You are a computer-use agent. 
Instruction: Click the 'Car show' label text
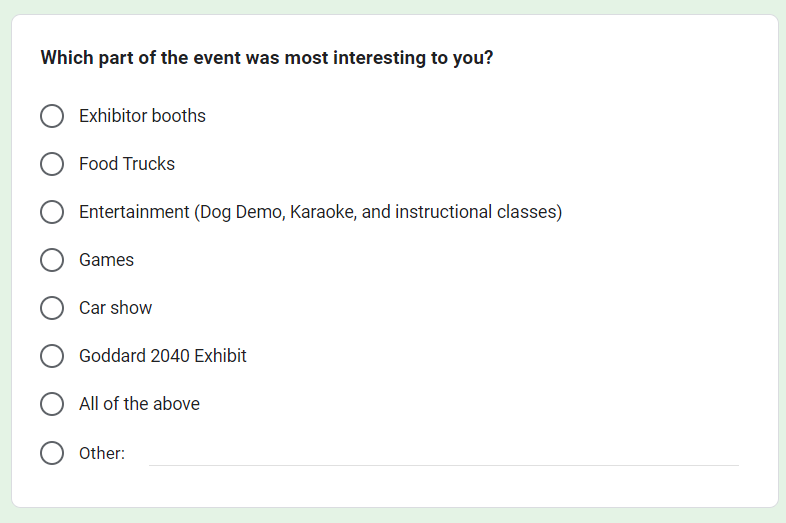[x=116, y=308]
